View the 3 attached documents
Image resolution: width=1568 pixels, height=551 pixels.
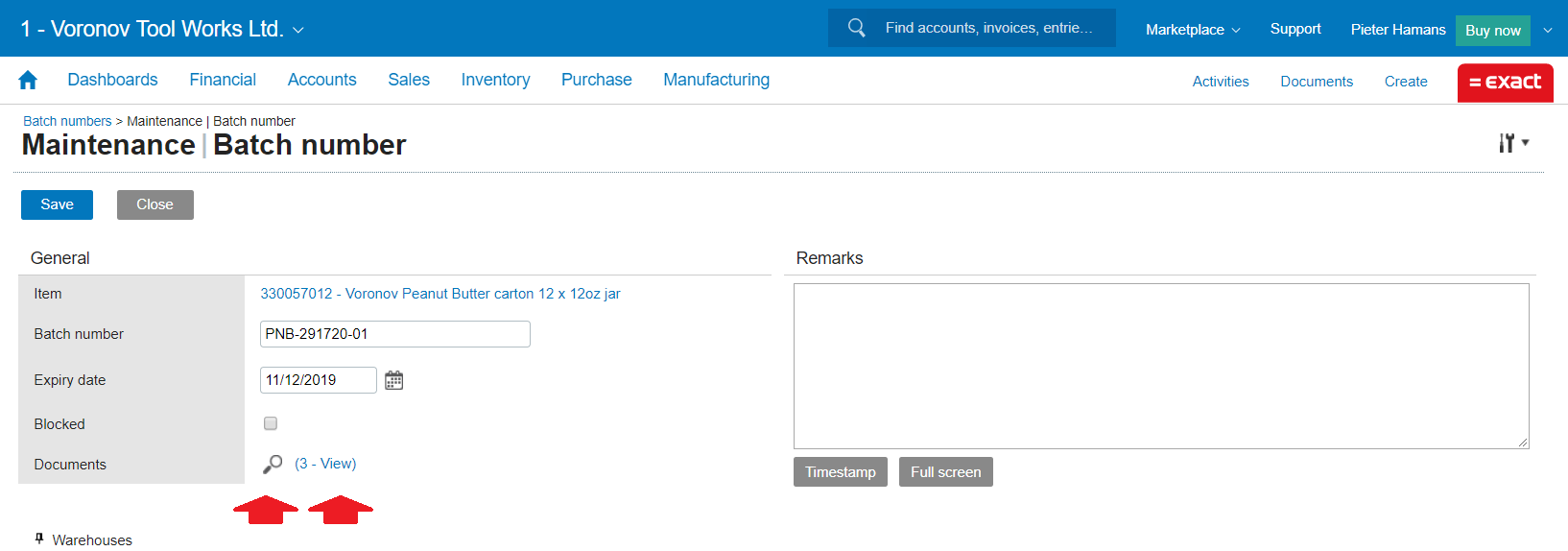pyautogui.click(x=325, y=464)
